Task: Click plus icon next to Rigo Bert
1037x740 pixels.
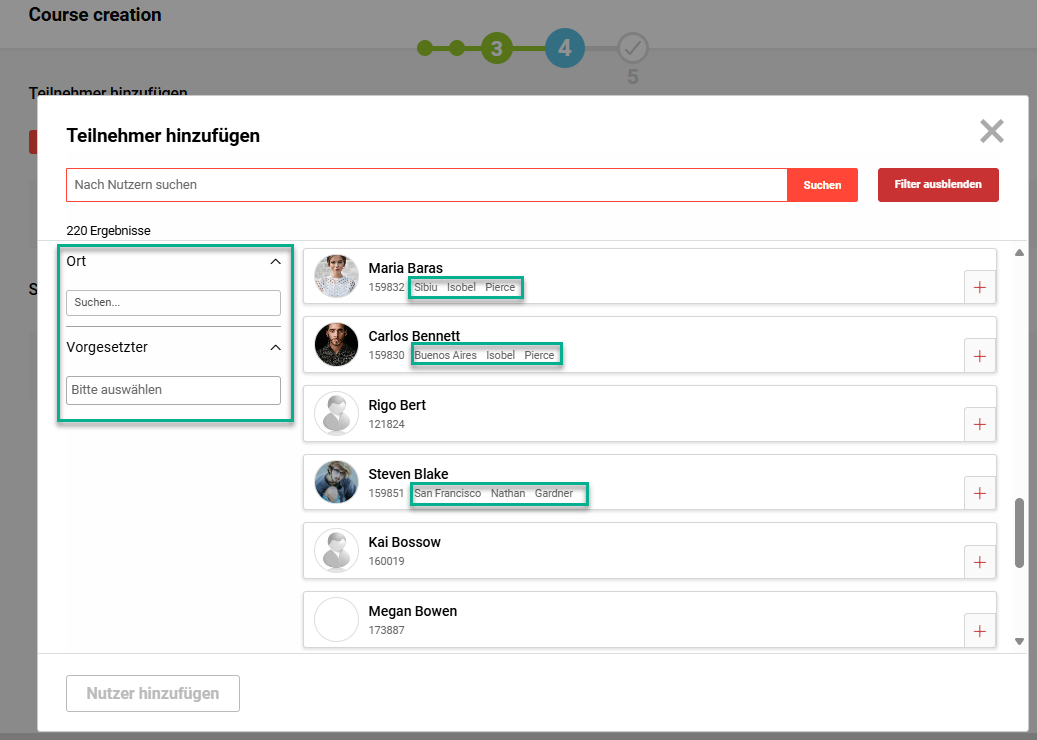Action: [979, 424]
